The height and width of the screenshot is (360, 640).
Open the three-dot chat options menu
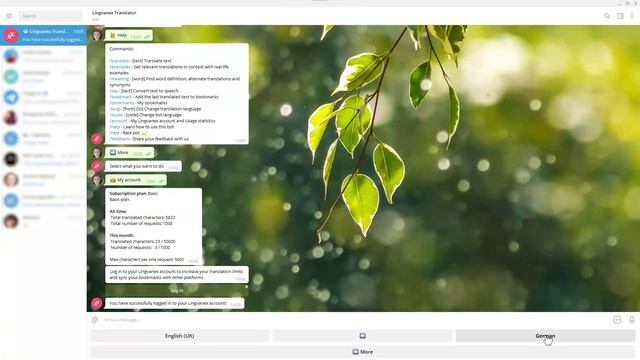[632, 16]
